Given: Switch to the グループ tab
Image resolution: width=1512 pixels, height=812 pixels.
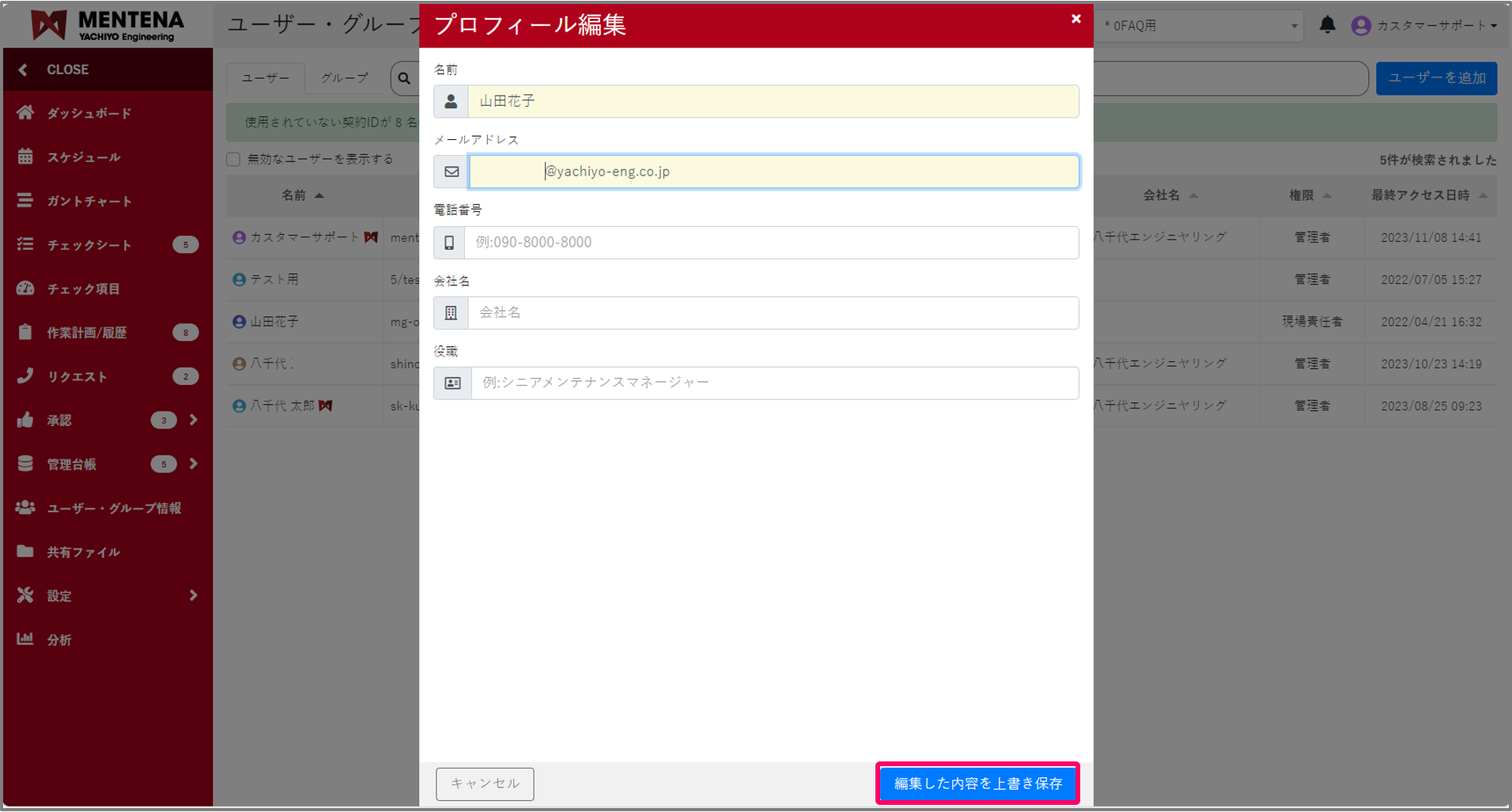Looking at the screenshot, I should coord(343,78).
